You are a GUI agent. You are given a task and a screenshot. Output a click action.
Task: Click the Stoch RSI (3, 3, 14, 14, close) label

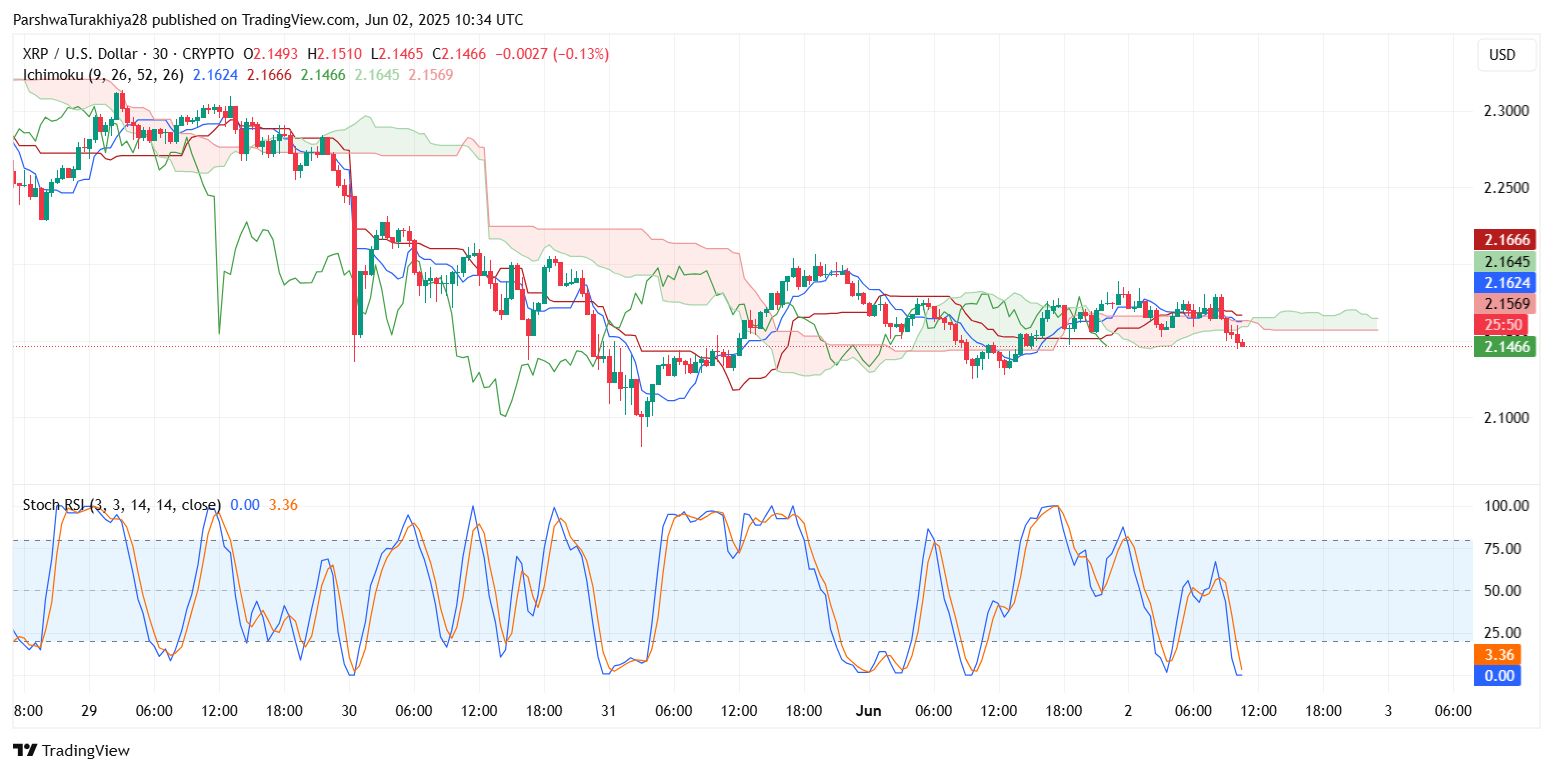(x=122, y=505)
